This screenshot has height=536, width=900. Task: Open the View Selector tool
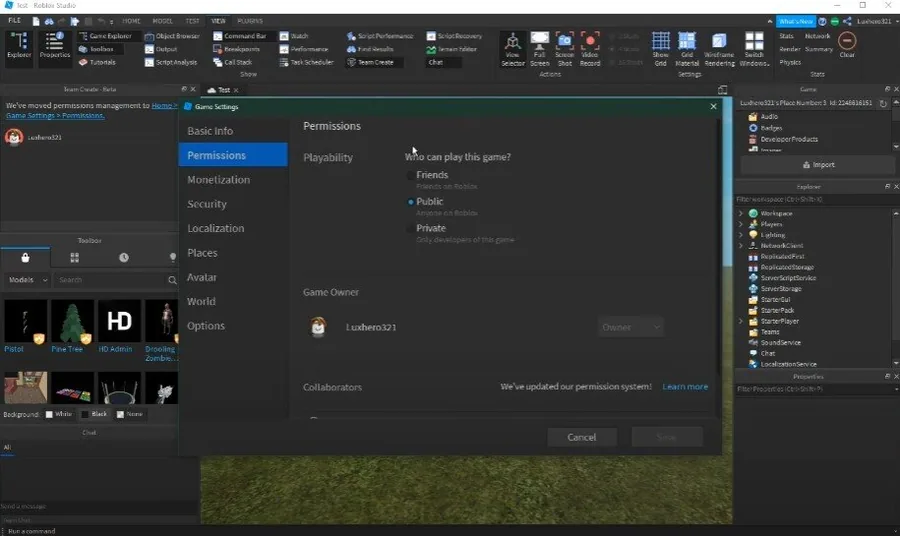click(513, 49)
